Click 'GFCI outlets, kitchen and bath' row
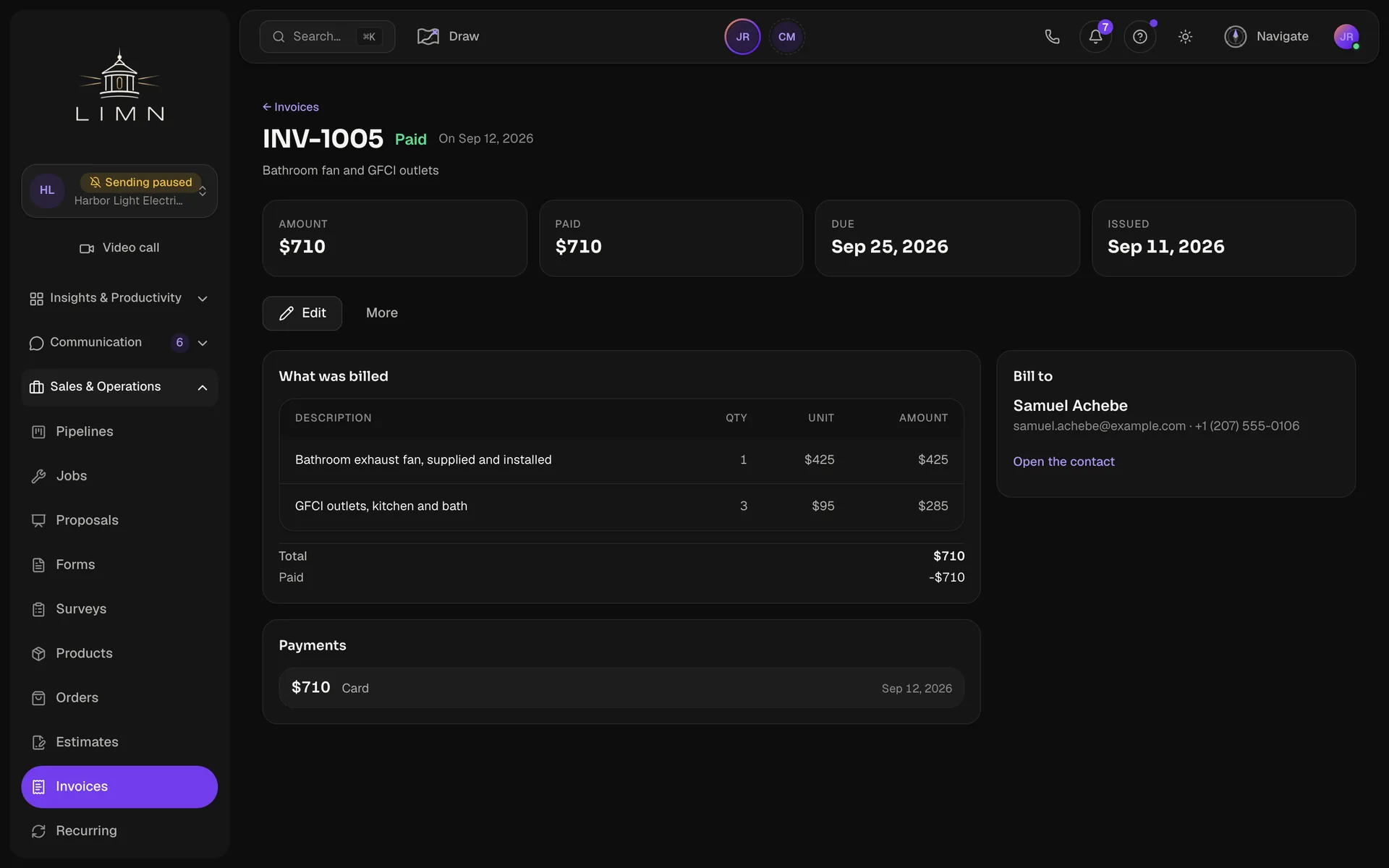 [x=621, y=506]
